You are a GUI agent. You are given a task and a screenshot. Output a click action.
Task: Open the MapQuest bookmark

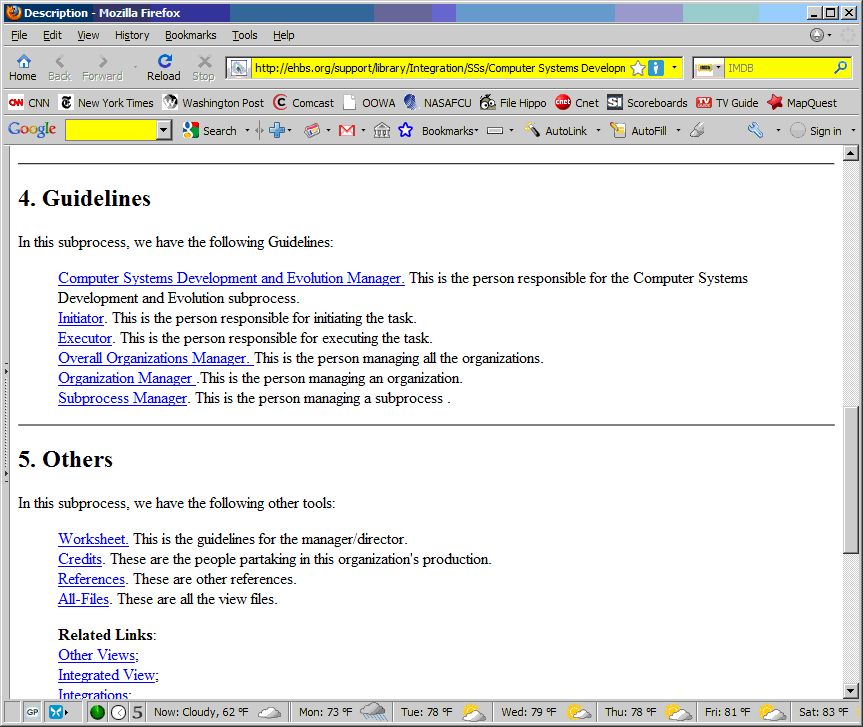(x=802, y=103)
